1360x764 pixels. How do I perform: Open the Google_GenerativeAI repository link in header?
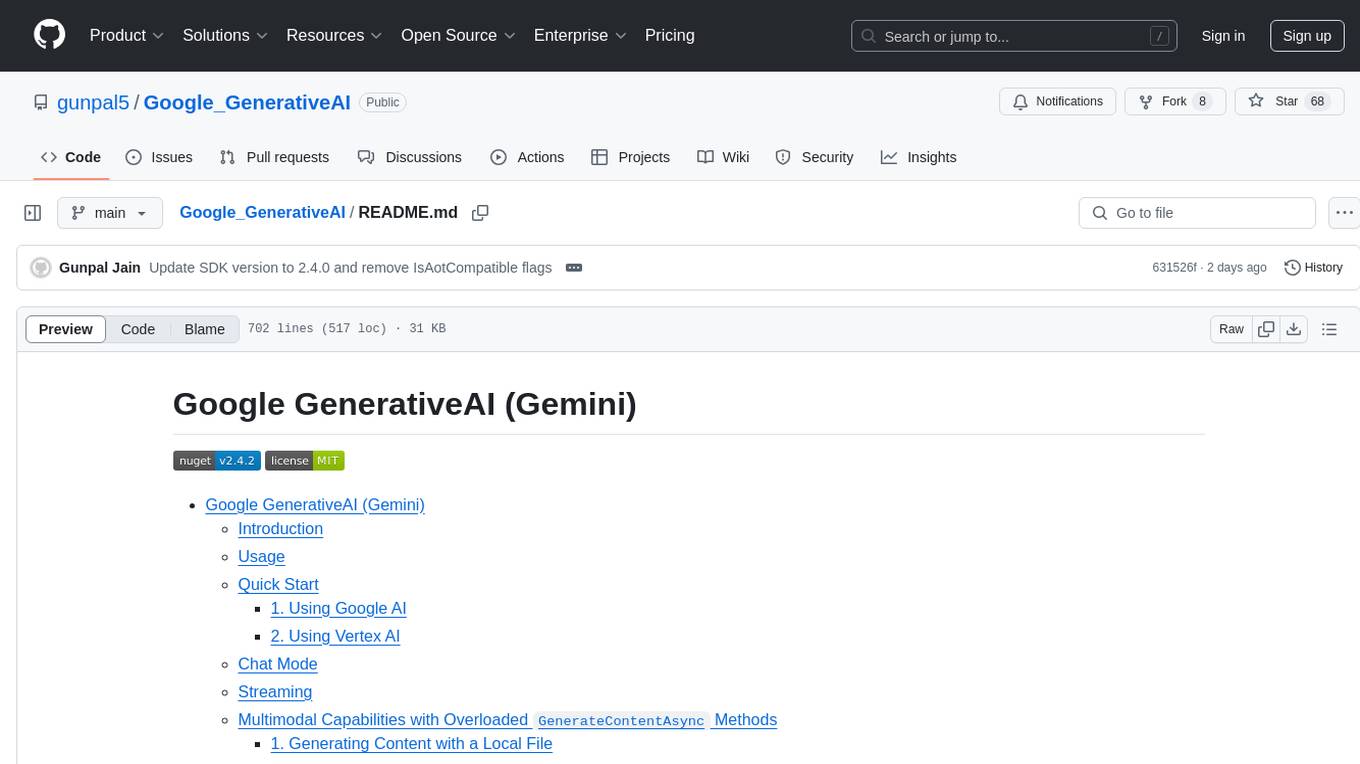click(247, 102)
